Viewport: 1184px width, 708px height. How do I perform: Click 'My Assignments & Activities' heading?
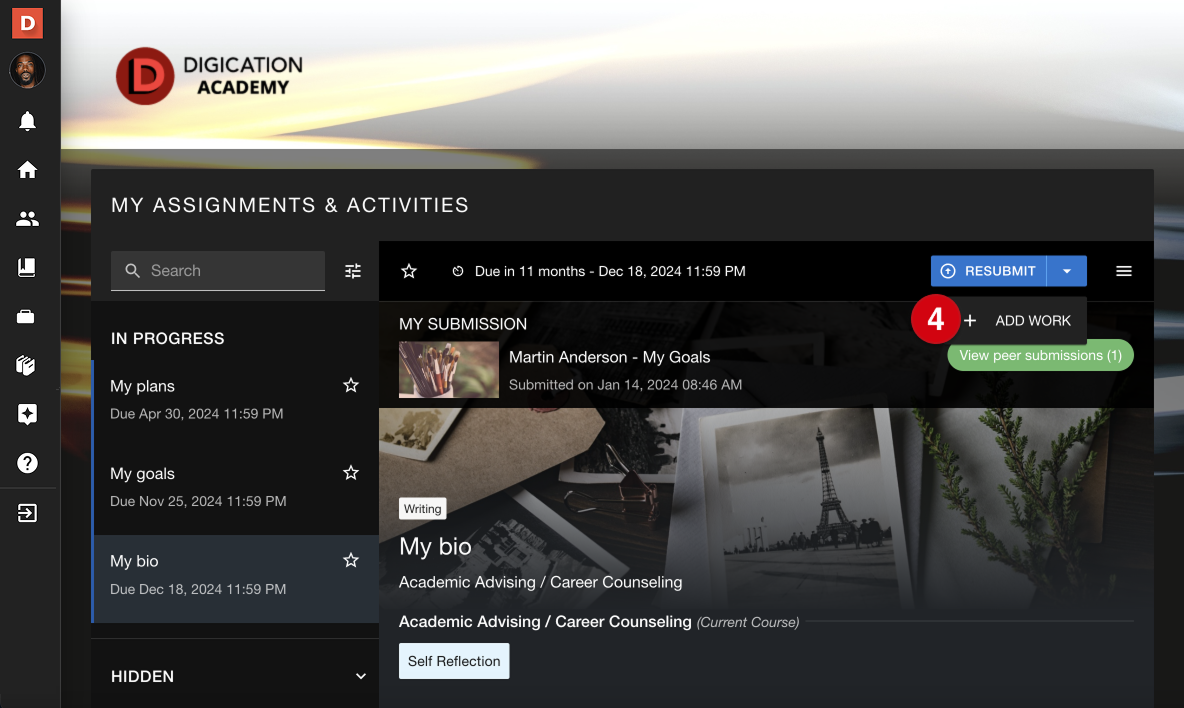coord(290,205)
